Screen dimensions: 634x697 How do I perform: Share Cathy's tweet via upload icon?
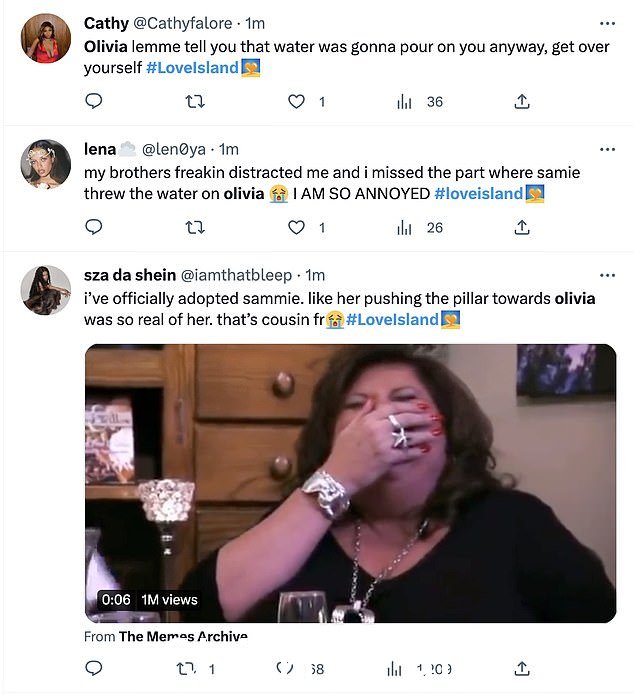[x=522, y=102]
